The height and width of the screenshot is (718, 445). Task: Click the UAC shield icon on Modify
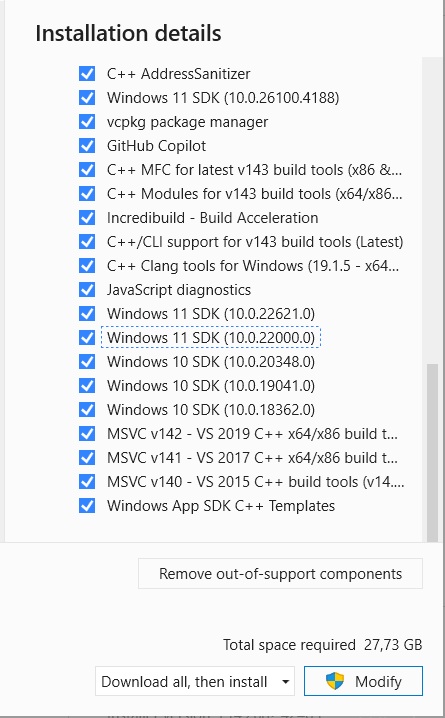point(335,681)
